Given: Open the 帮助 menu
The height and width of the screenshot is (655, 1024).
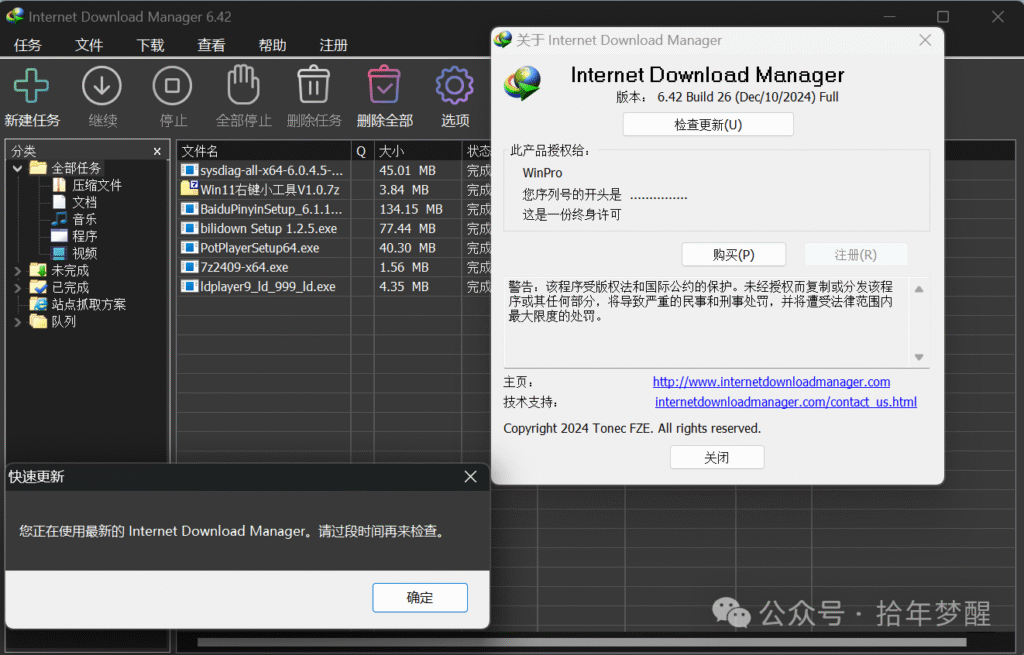Looking at the screenshot, I should point(272,45).
